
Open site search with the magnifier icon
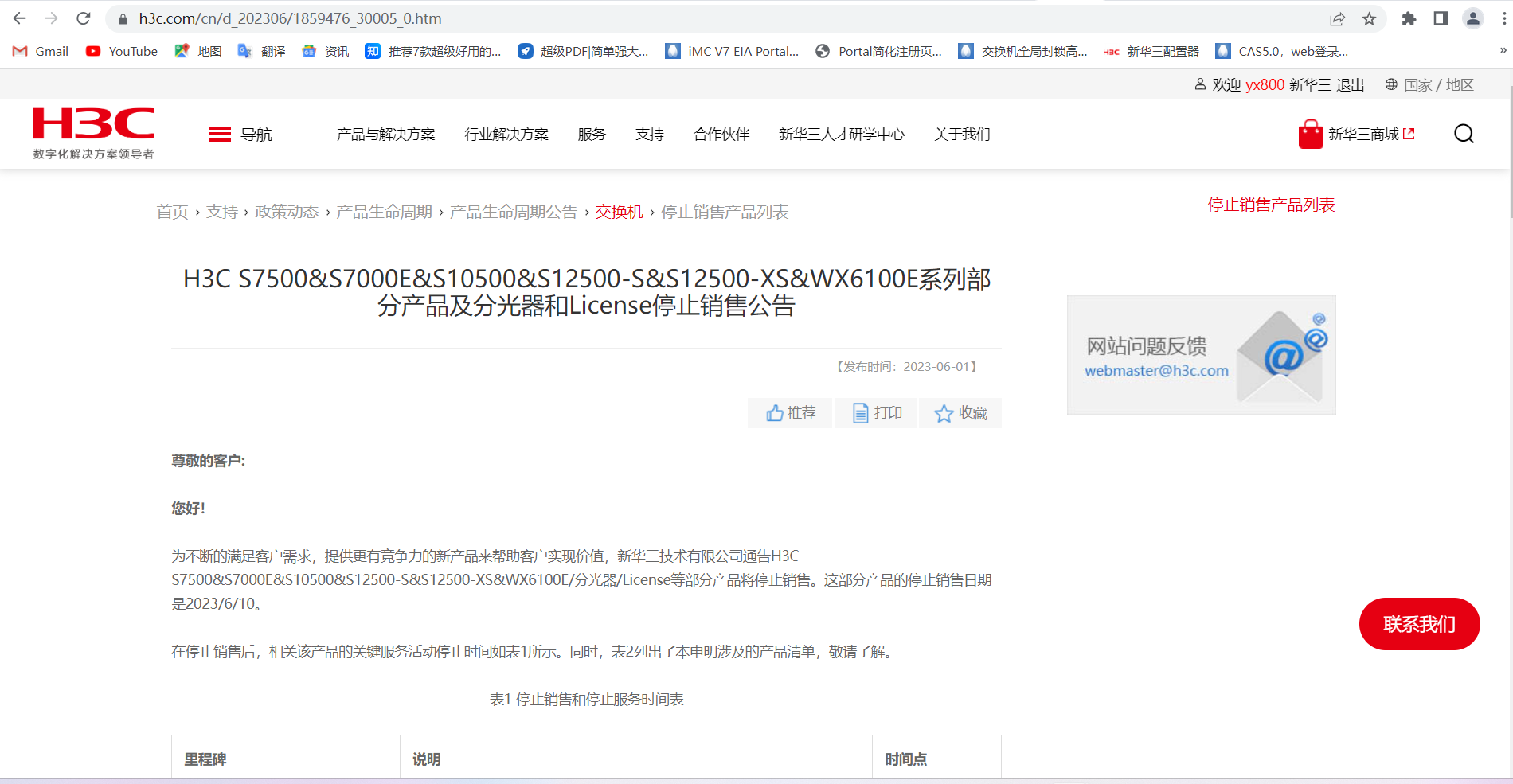click(x=1464, y=134)
